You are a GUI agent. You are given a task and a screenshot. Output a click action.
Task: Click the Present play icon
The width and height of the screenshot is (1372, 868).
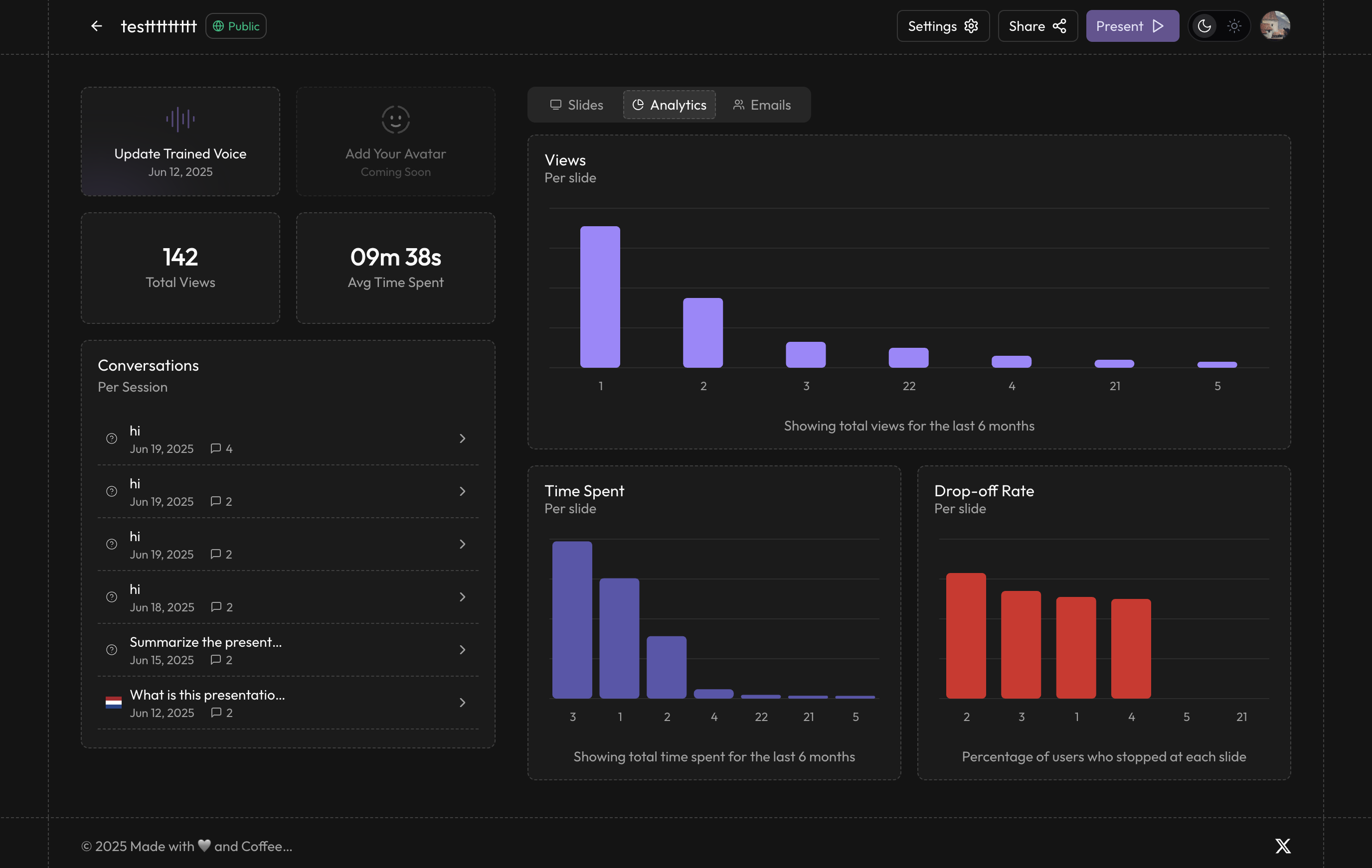pyautogui.click(x=1158, y=26)
